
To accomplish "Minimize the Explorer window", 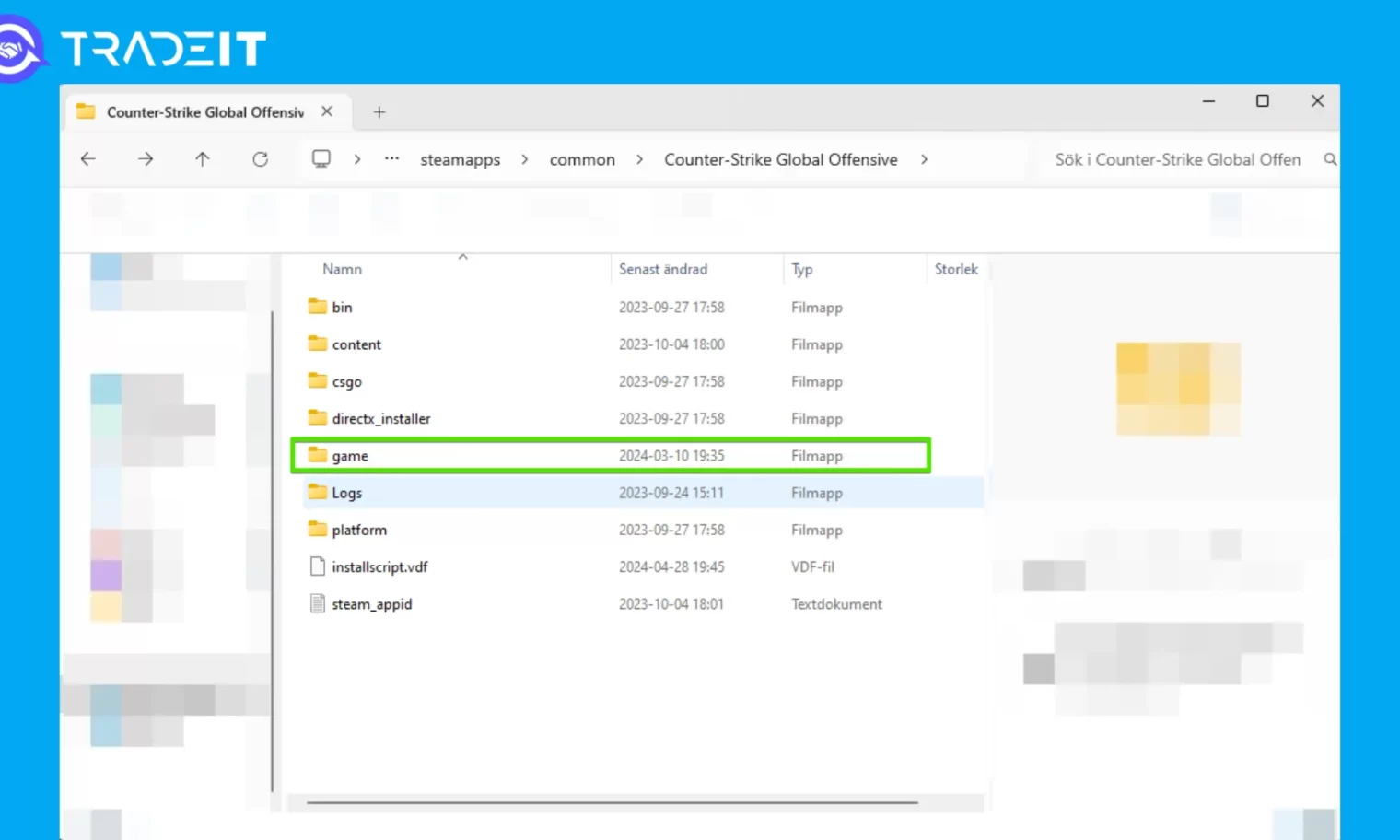I will coord(1208,101).
